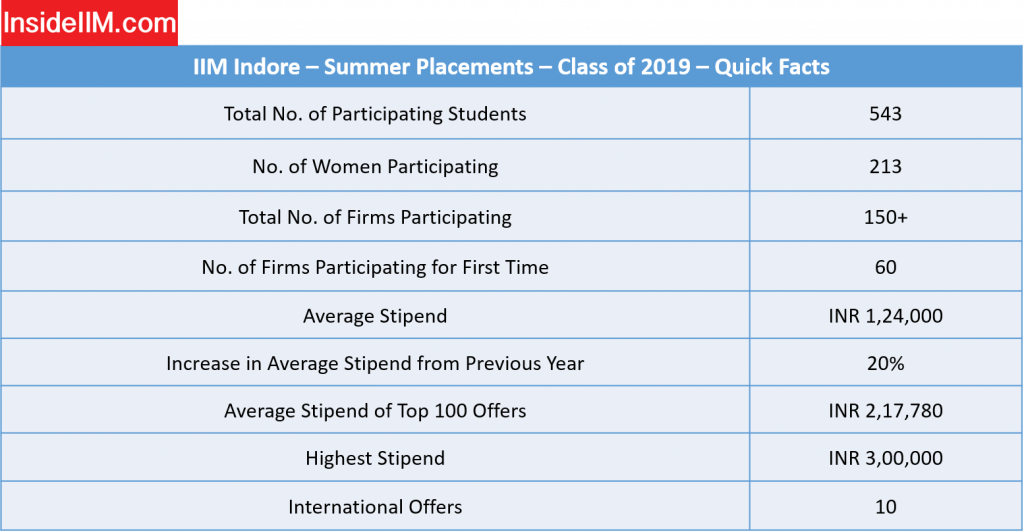
Task: Click 'No. of Firms Participating for First Time'
Action: click(375, 267)
